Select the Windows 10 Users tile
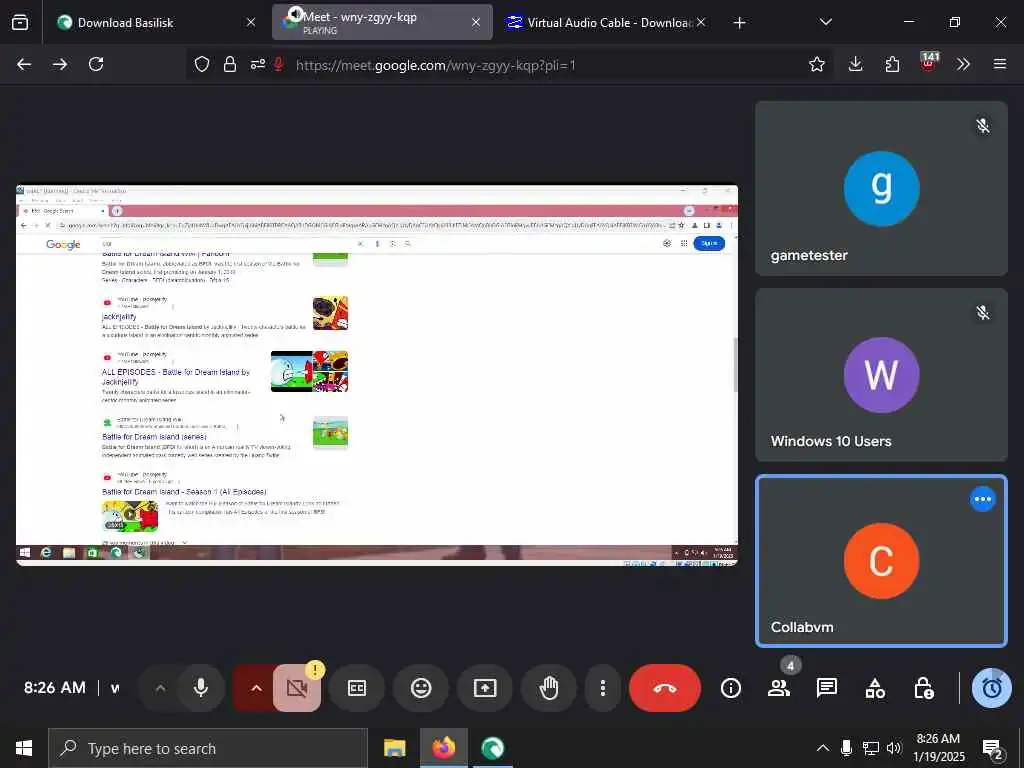 [881, 375]
